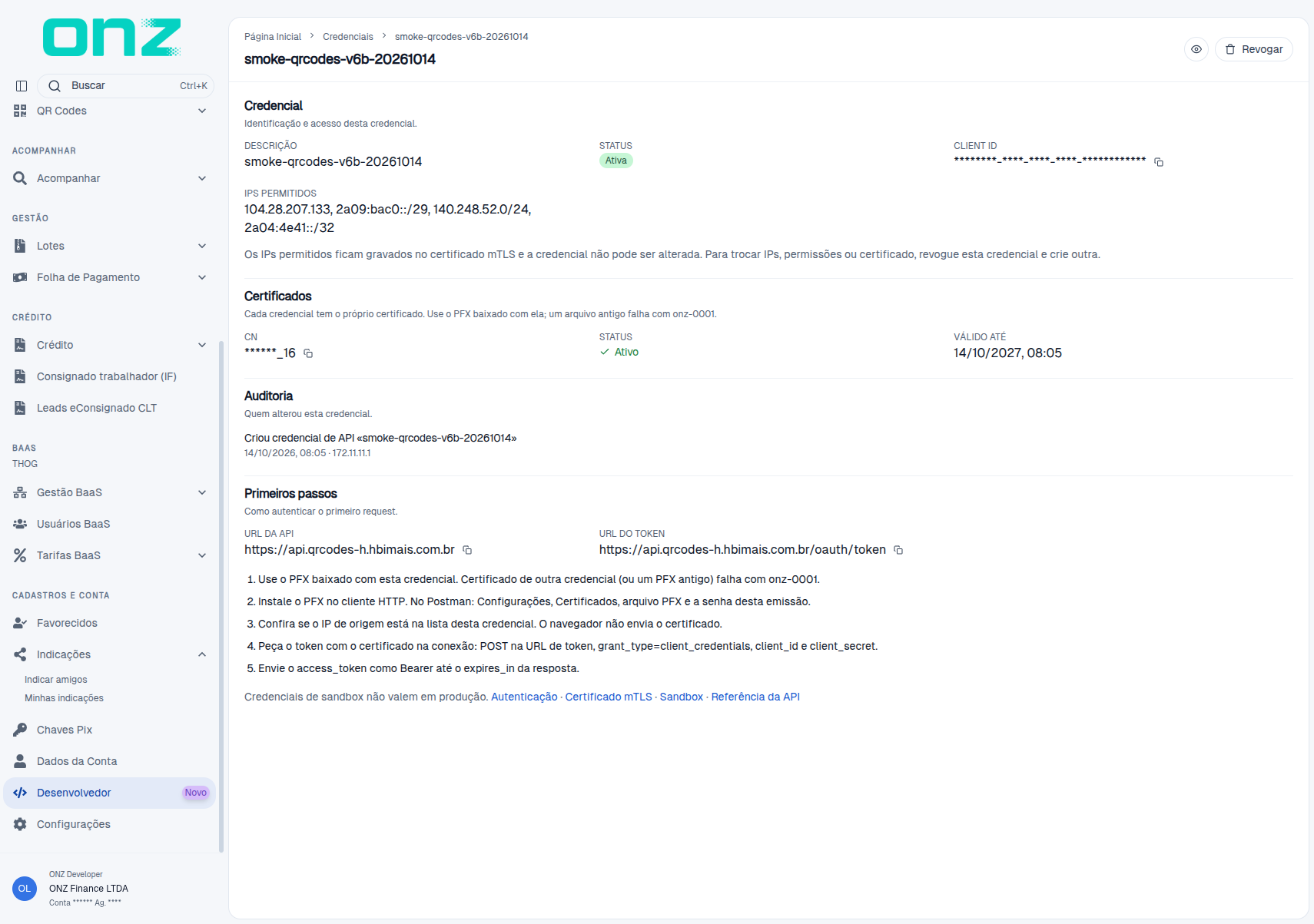Screen dimensions: 1314x924
Task: Expand Folha de Pagamento chevron
Action: point(202,277)
